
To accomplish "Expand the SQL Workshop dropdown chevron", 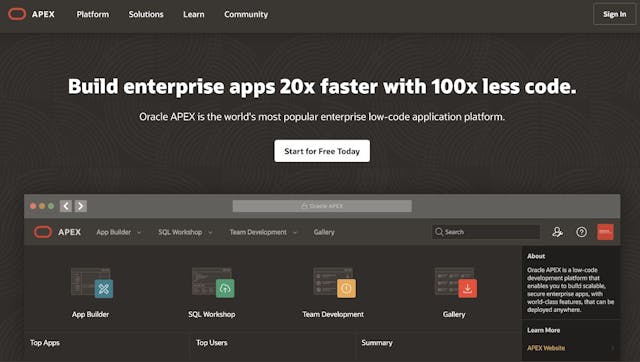I will 210,233.
